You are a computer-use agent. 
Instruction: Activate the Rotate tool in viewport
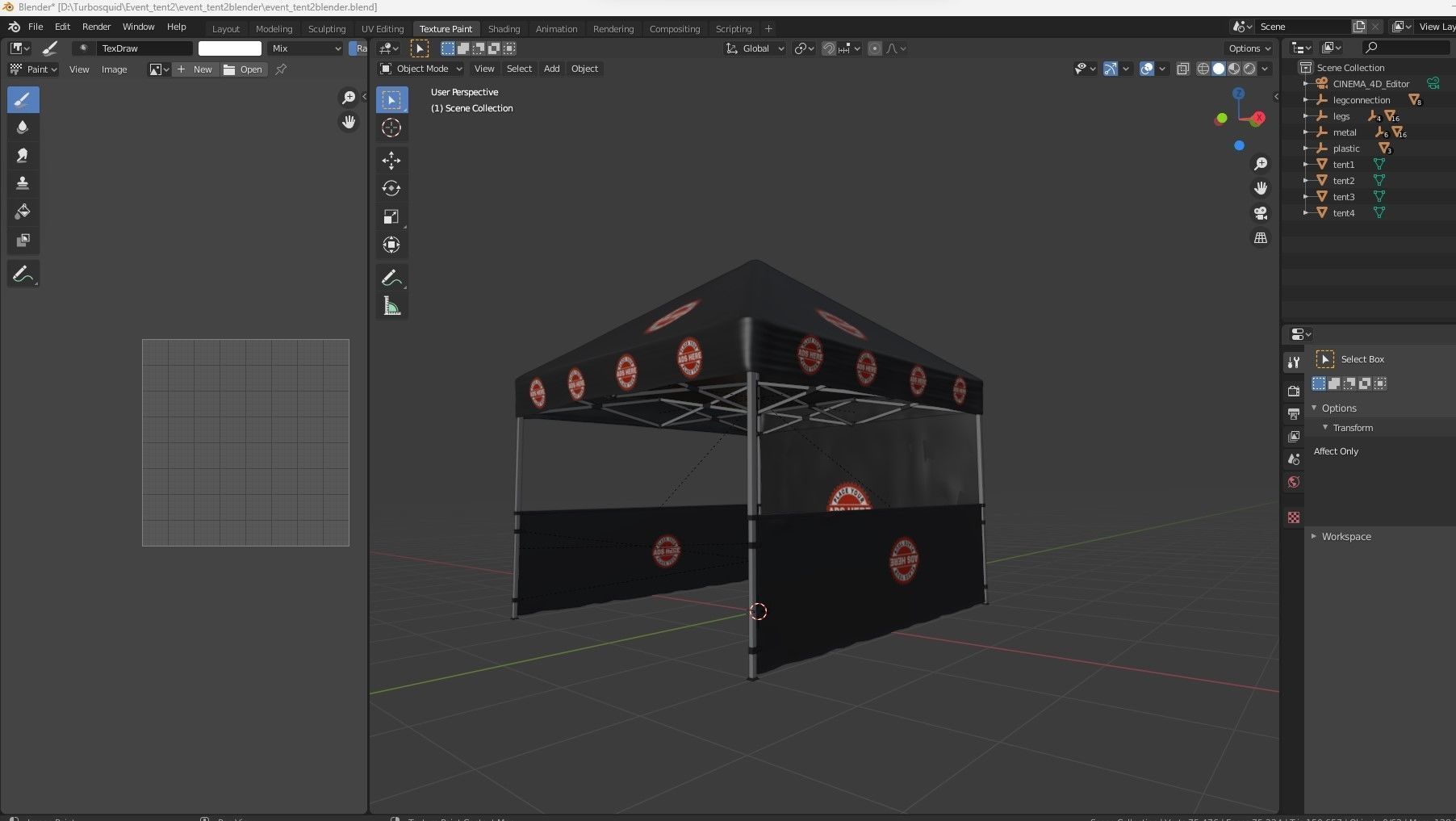[391, 188]
